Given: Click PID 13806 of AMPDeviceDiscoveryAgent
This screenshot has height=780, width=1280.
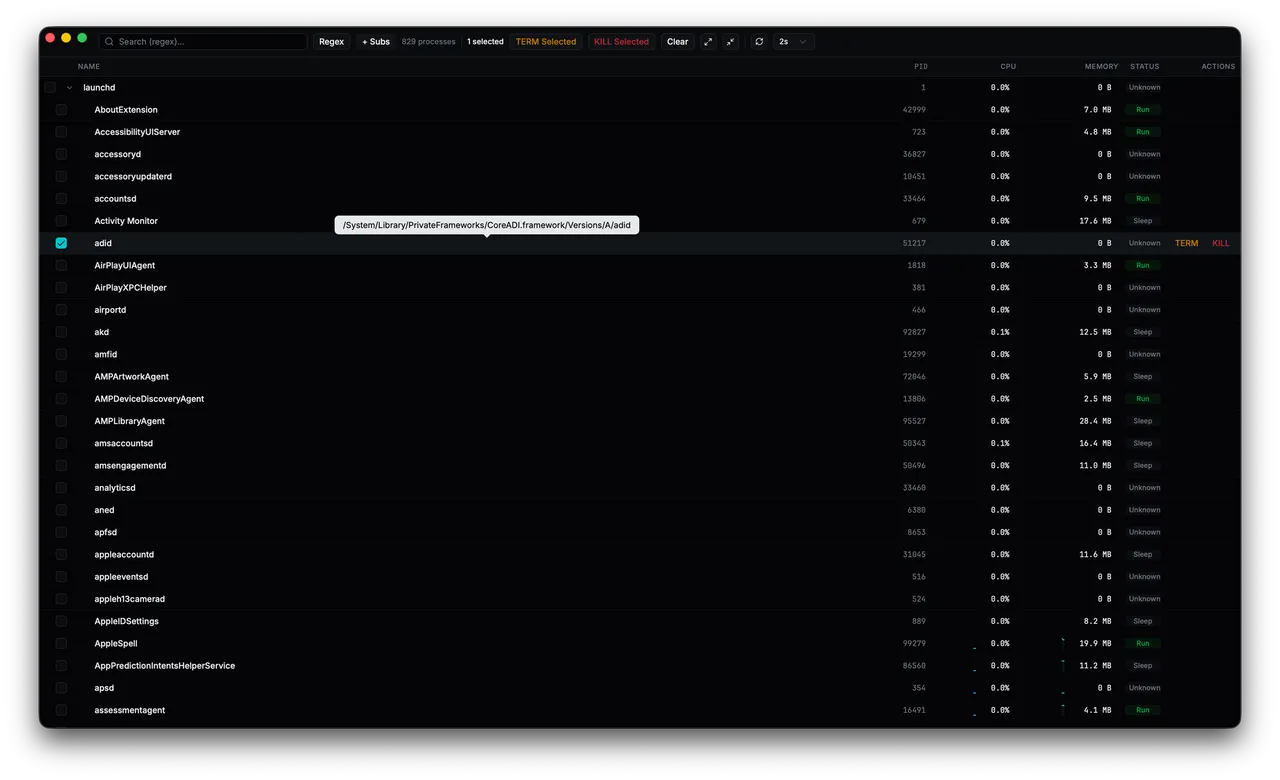Looking at the screenshot, I should tap(914, 399).
